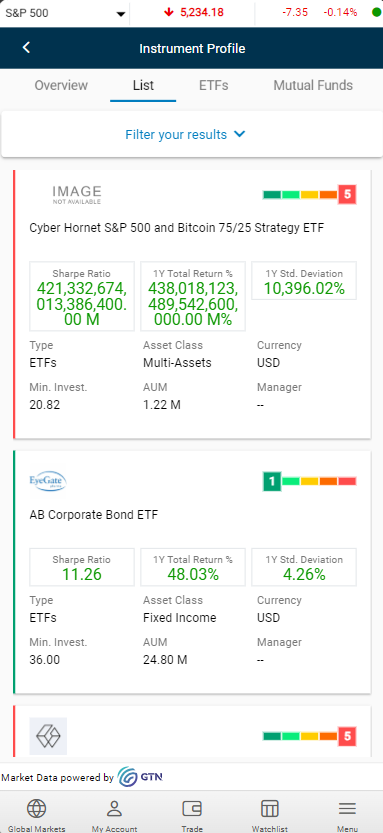Image resolution: width=383 pixels, height=833 pixels.
Task: Switch to the ETFs tab
Action: [x=214, y=86]
